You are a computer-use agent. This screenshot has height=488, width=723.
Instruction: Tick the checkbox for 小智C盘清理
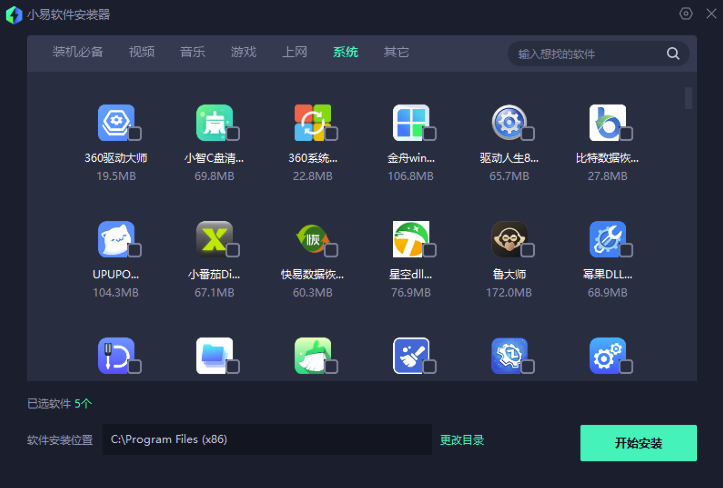pyautogui.click(x=233, y=134)
